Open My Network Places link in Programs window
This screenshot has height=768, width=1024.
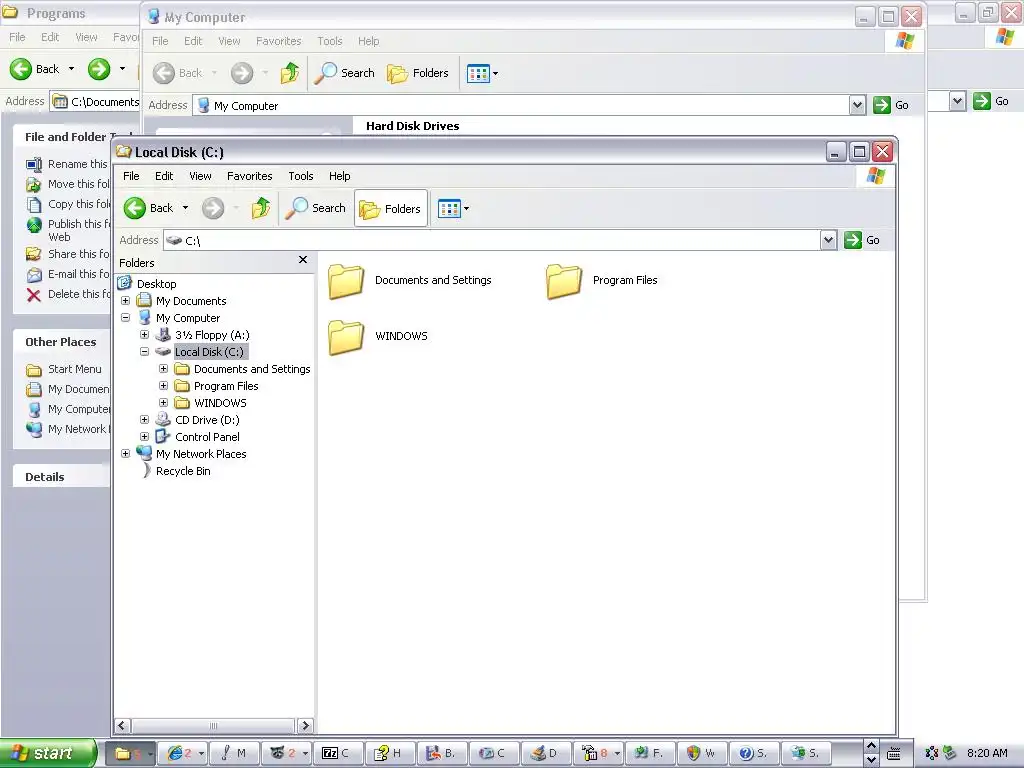coord(78,429)
